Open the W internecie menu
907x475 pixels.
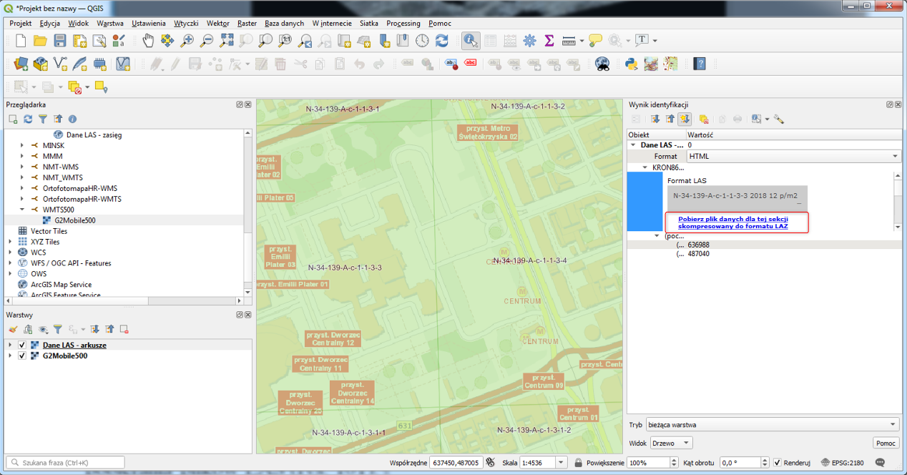pos(331,24)
